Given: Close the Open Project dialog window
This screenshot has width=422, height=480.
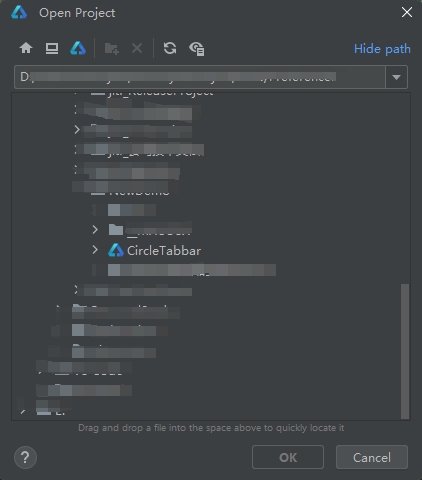Looking at the screenshot, I should 407,13.
